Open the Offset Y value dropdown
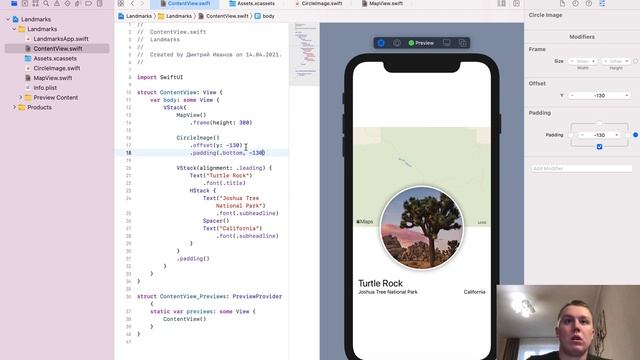Image resolution: width=640 pixels, height=360 pixels. pyautogui.click(x=627, y=96)
